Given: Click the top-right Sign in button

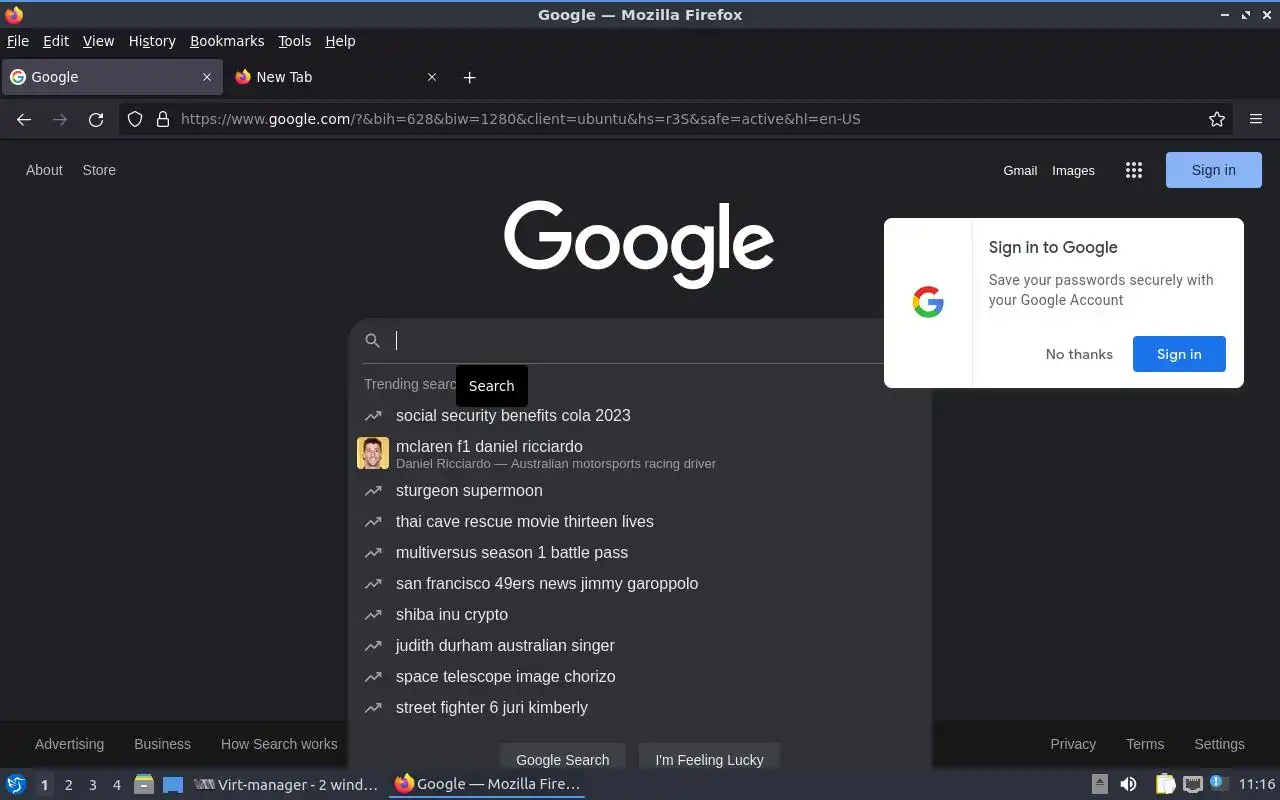Looking at the screenshot, I should [x=1214, y=170].
